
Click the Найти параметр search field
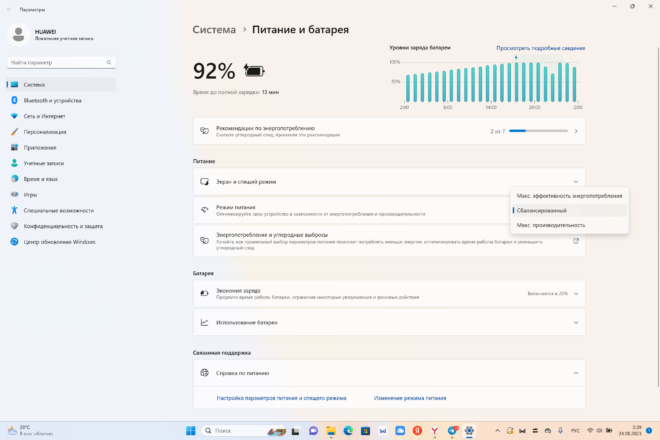click(x=61, y=62)
